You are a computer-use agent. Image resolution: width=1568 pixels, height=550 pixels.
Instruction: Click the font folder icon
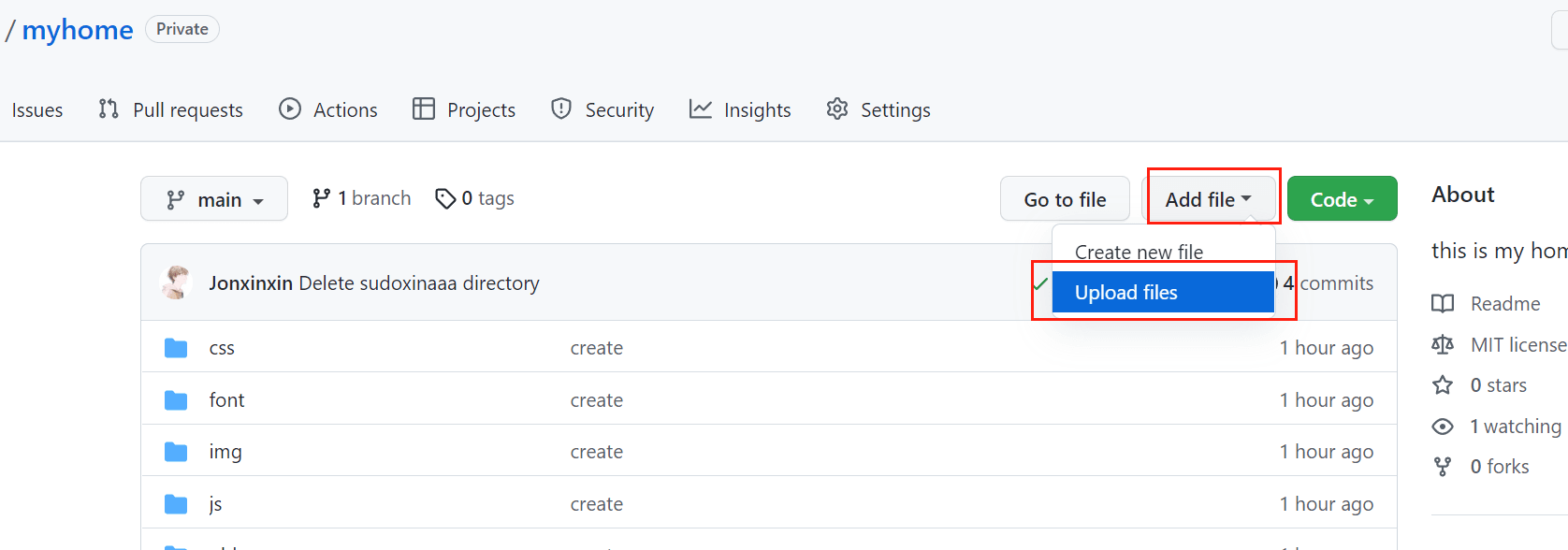click(x=176, y=400)
